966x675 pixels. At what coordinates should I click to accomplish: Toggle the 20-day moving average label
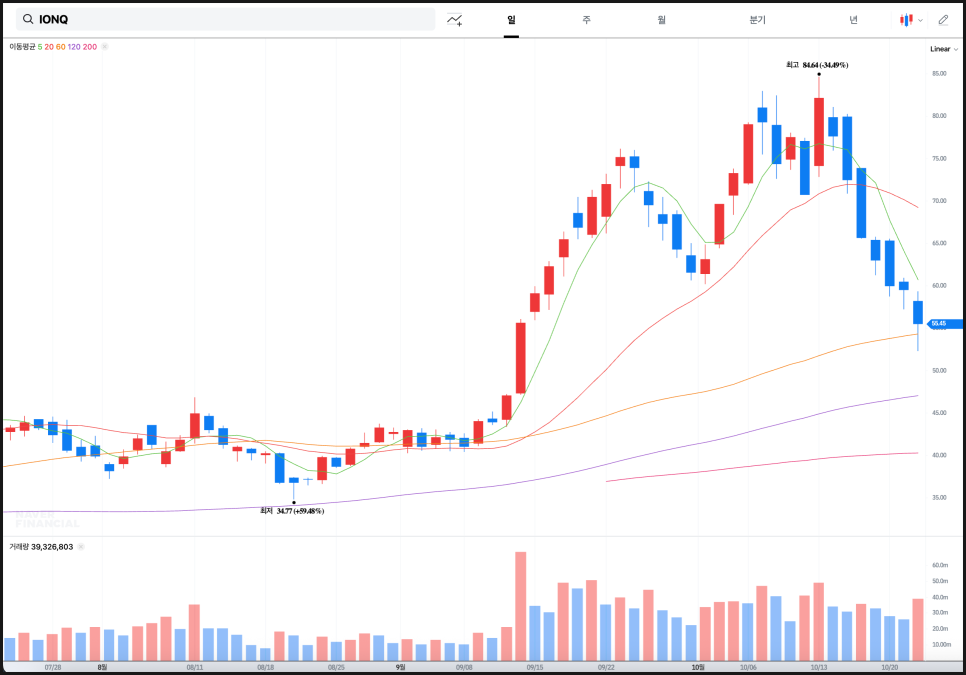click(49, 47)
